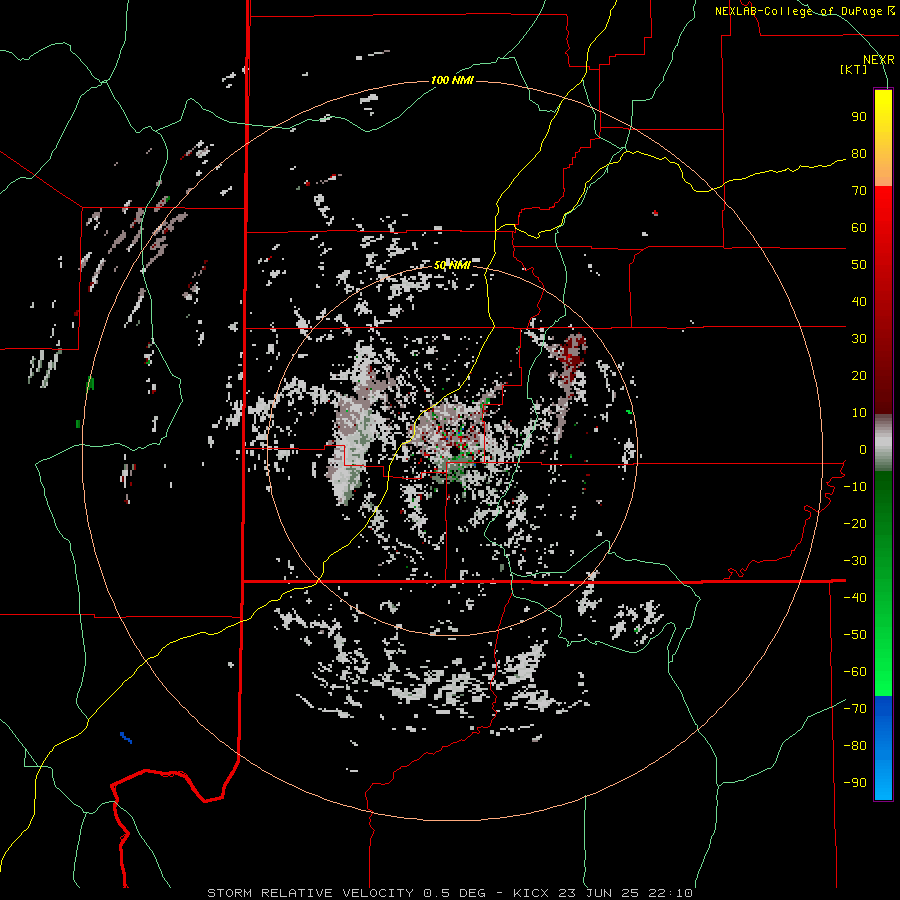Click the 50 value on the velocity scale

[859, 265]
